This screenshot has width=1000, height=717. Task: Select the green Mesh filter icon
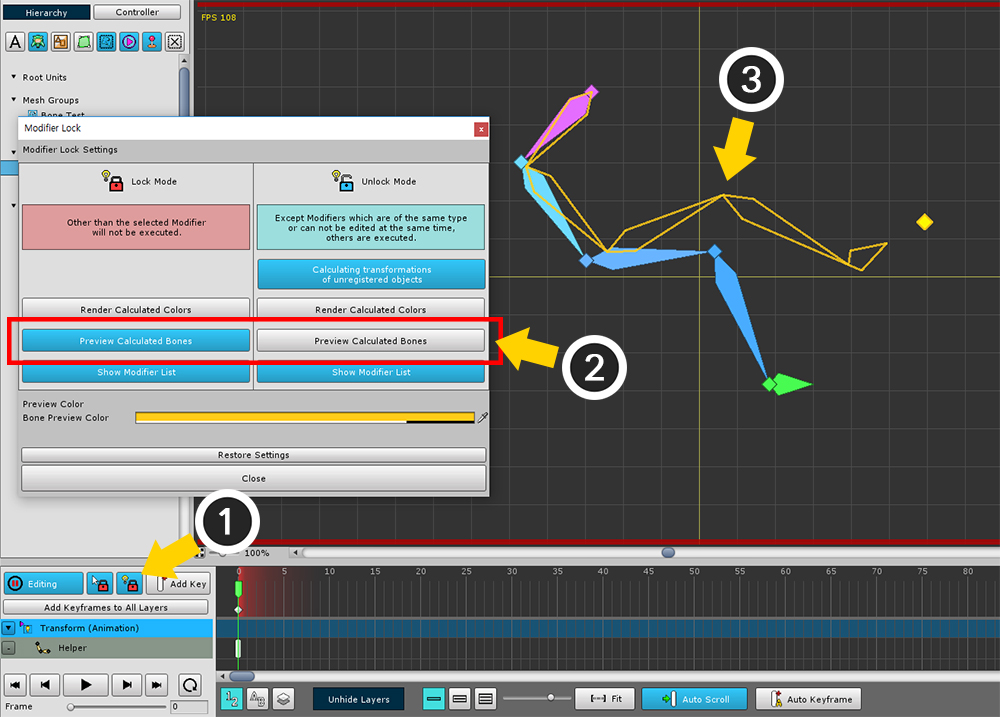click(x=84, y=41)
